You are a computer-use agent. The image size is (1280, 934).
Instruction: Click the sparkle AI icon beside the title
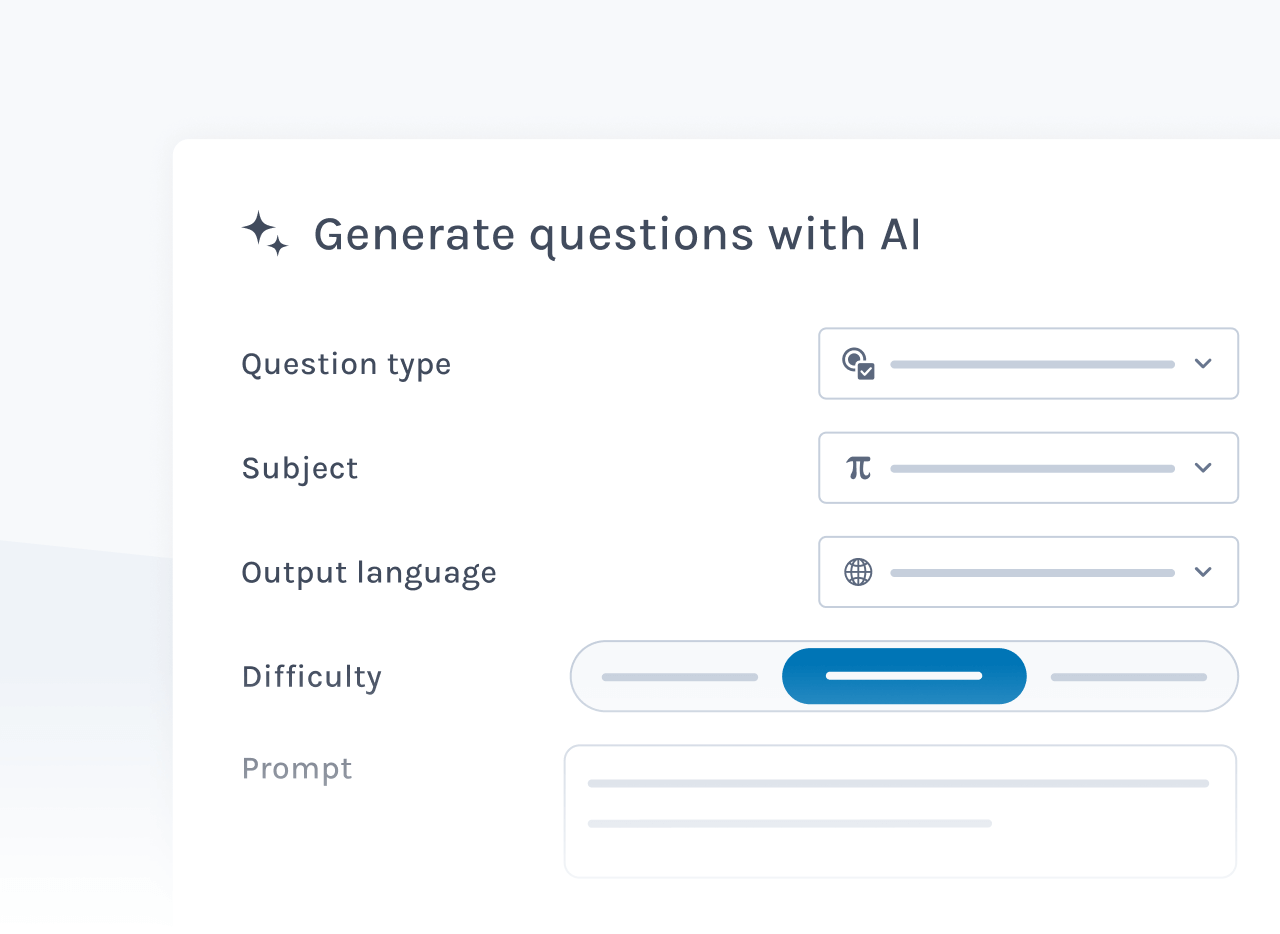tap(265, 234)
